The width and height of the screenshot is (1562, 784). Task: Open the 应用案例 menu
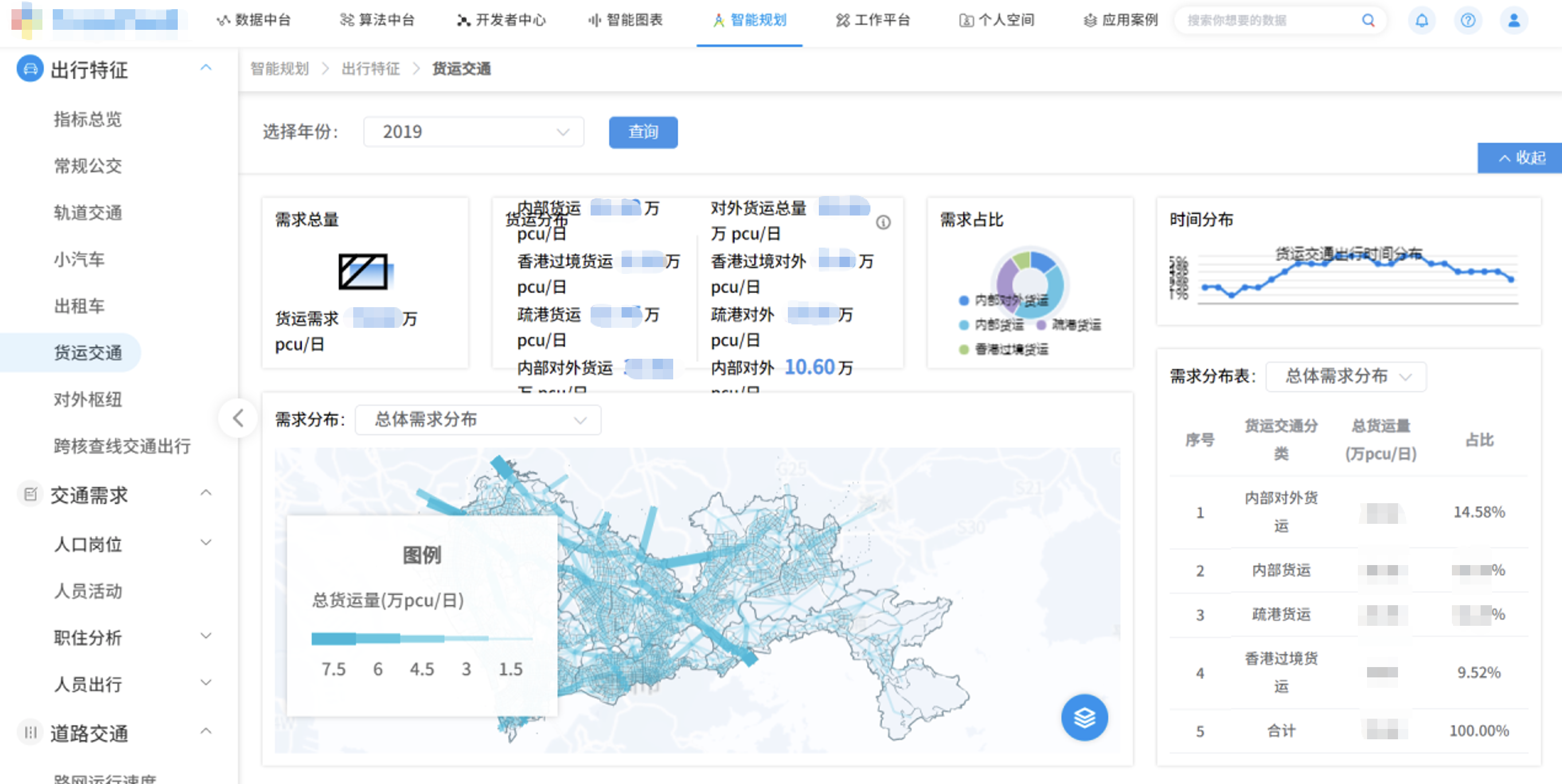pyautogui.click(x=1120, y=21)
